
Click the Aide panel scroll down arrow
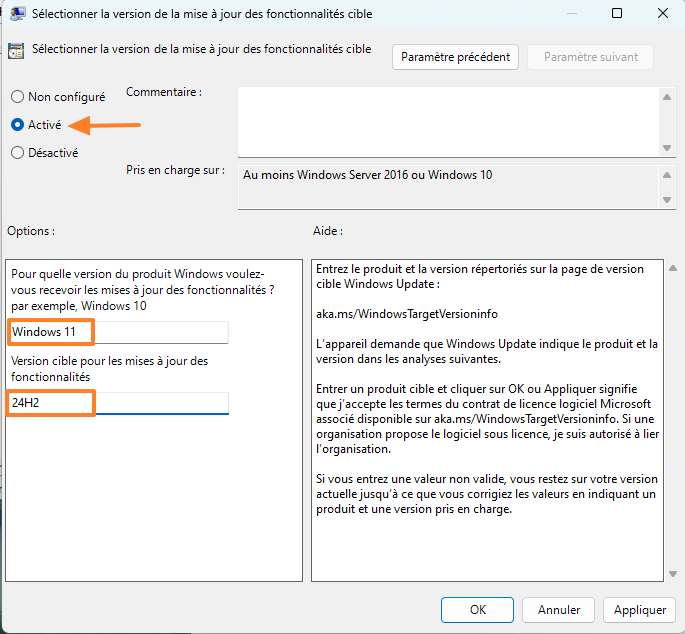tap(673, 574)
